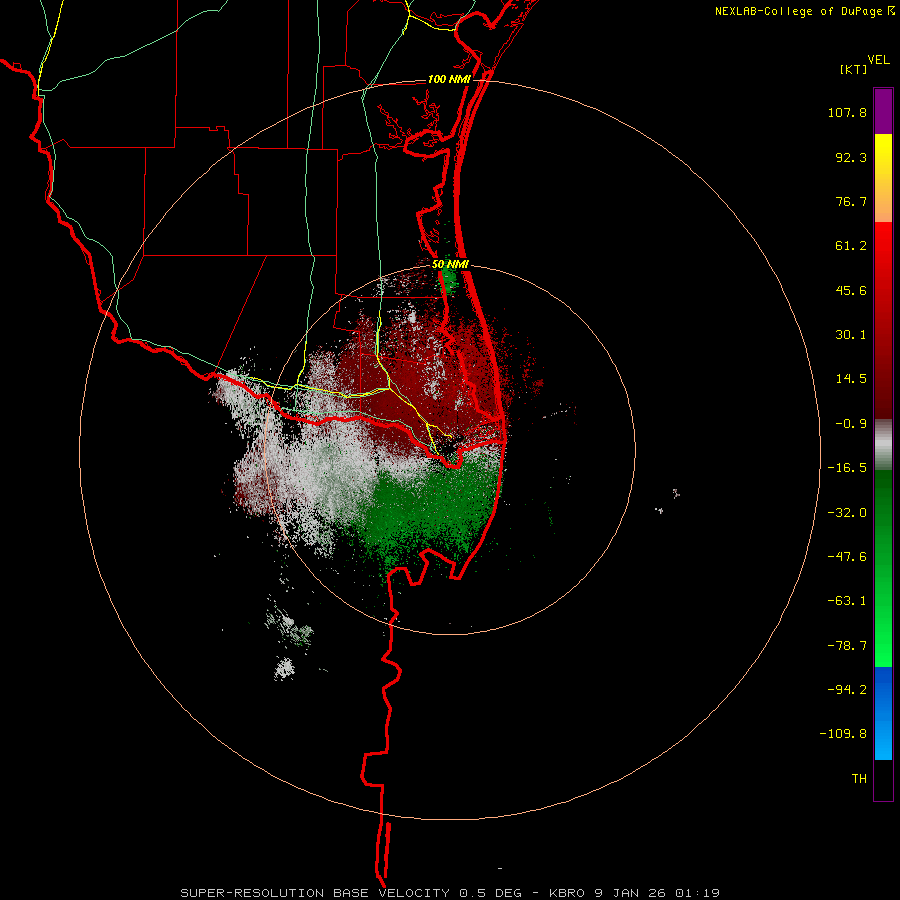Click the 01:19 timestamp in the caption
The height and width of the screenshot is (900, 900).
coord(697,893)
